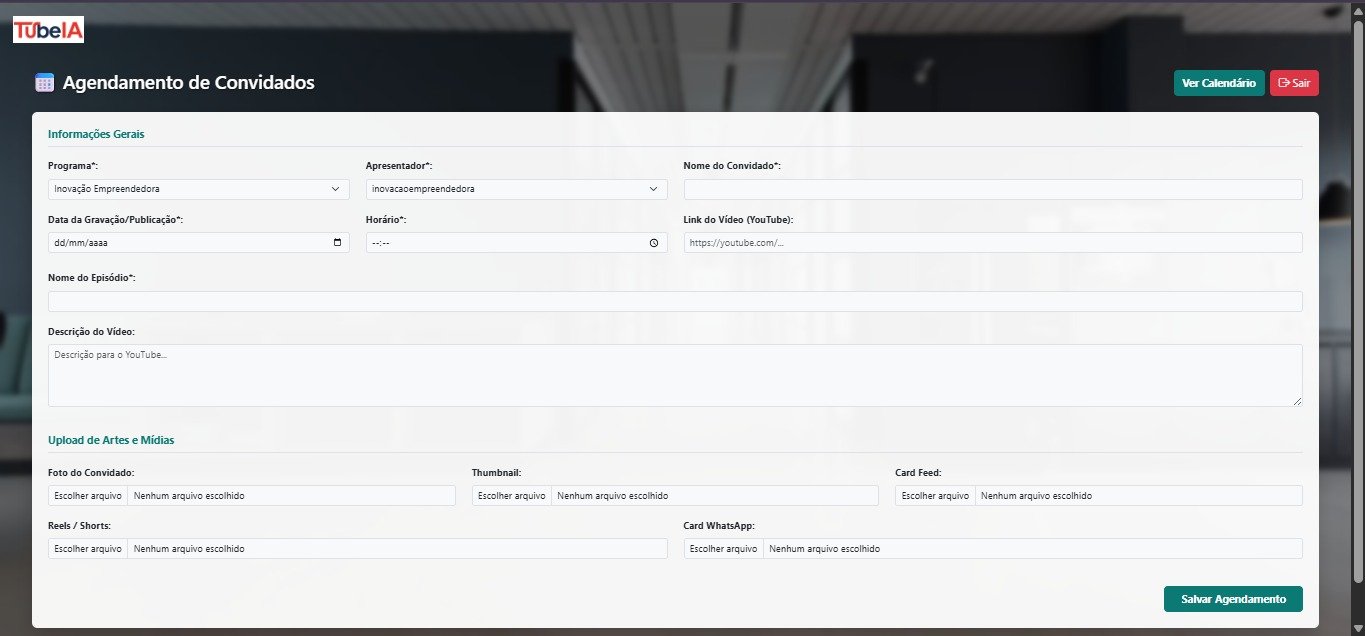Open the Ver Calendário view
Screen dimensions: 1365x636
(1219, 83)
